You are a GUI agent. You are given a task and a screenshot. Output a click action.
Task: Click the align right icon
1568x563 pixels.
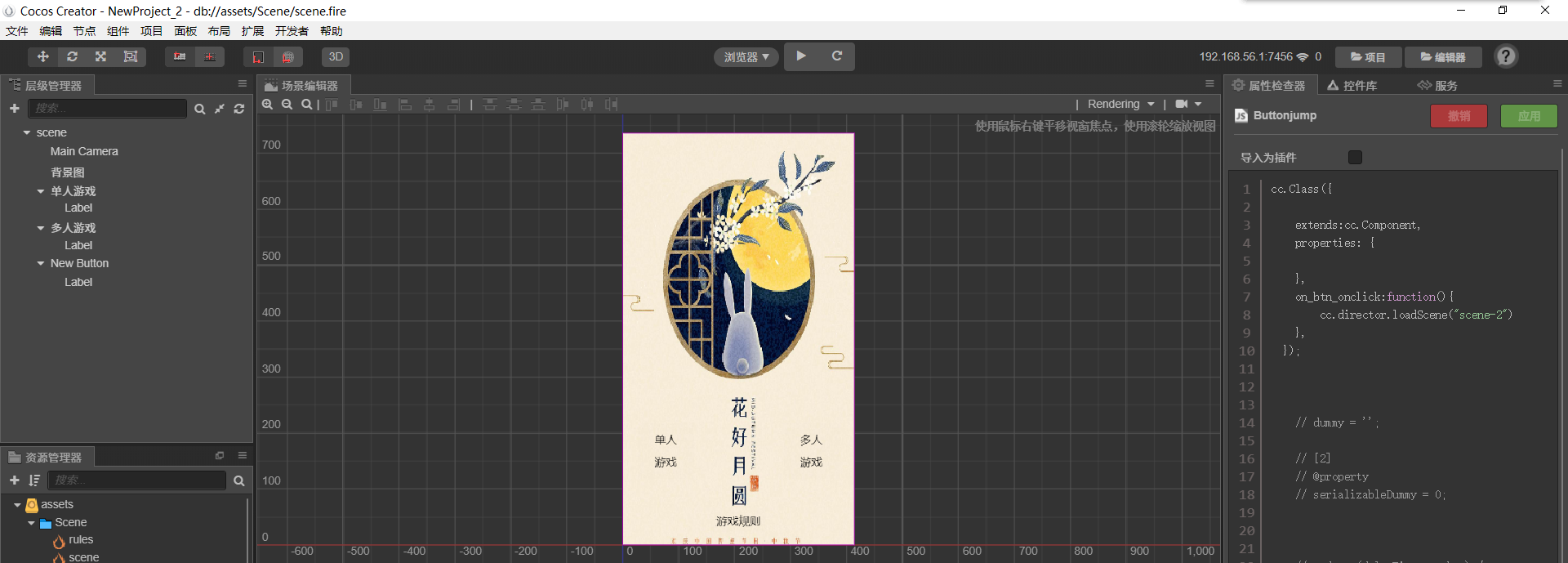point(454,105)
